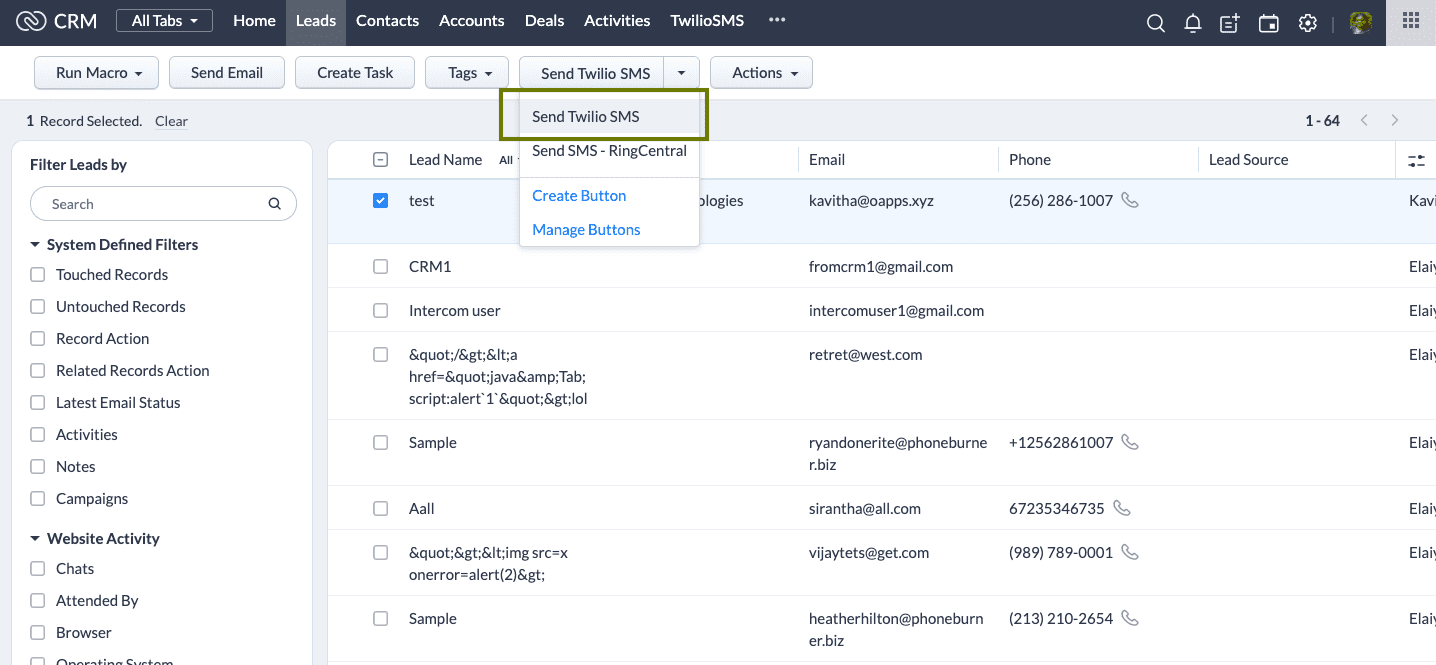Enable the Related Records Action filter
Image resolution: width=1436 pixels, height=665 pixels.
[x=38, y=370]
